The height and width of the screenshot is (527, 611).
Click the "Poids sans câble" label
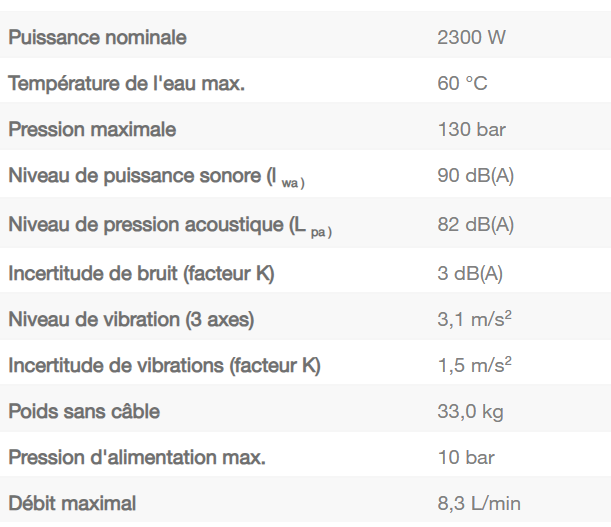[x=84, y=412]
